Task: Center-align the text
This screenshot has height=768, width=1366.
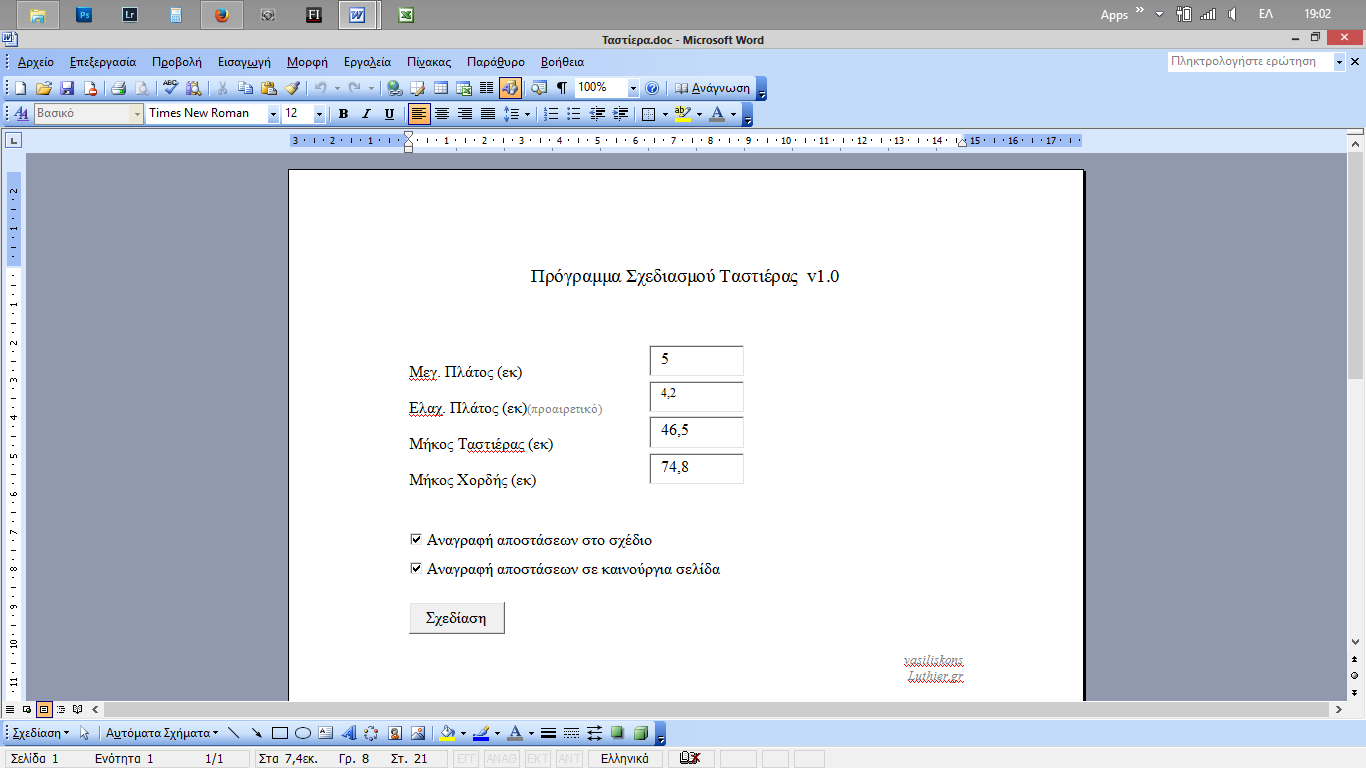Action: (441, 114)
